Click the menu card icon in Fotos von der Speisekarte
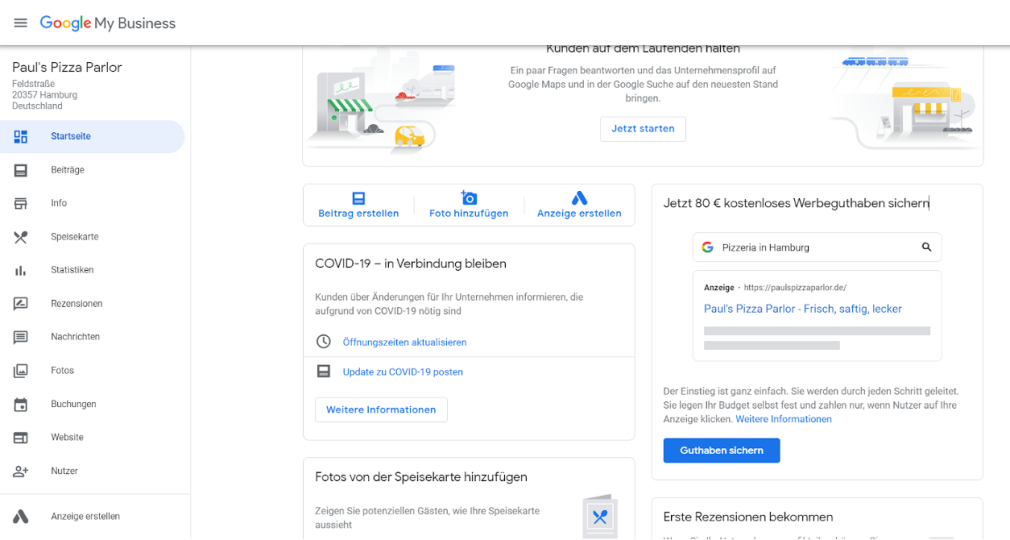Viewport: 1010px width, 540px height. pyautogui.click(x=600, y=516)
